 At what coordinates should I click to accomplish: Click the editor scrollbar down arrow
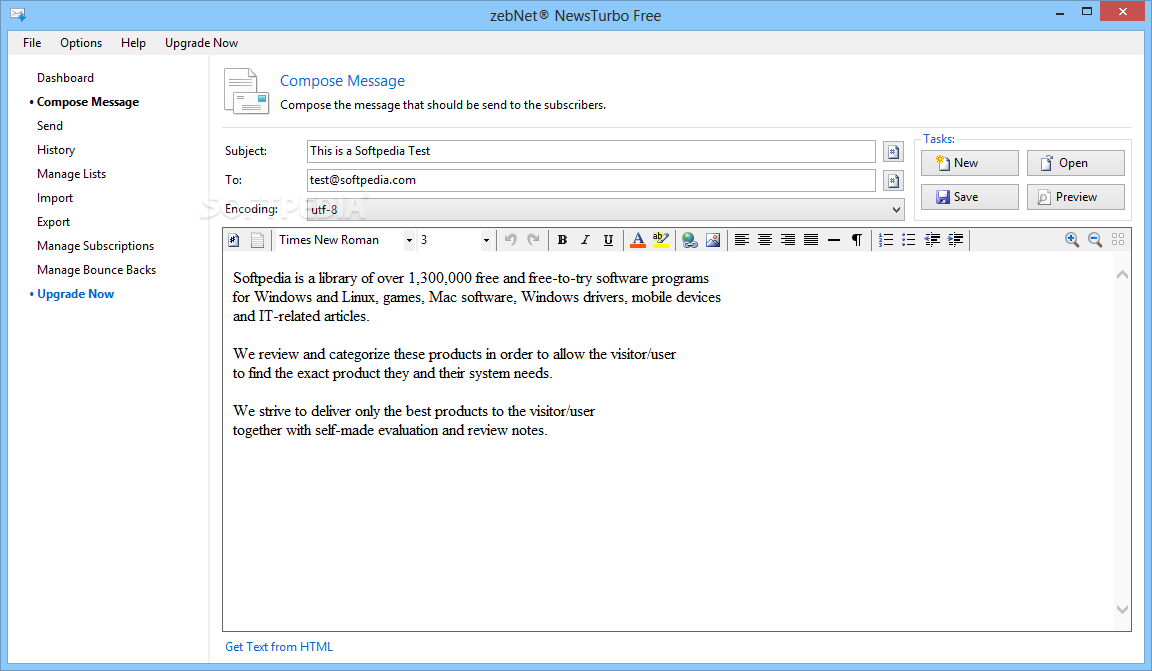click(1122, 609)
